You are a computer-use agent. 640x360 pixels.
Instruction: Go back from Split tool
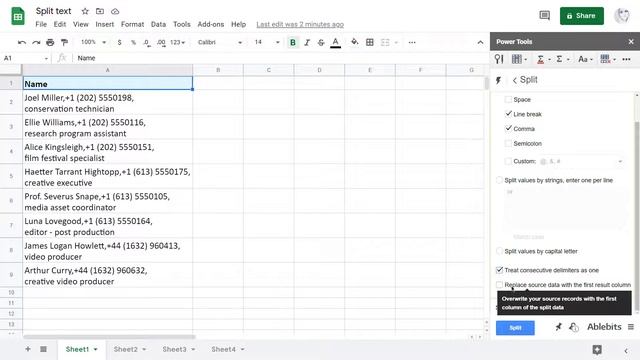[x=515, y=80]
